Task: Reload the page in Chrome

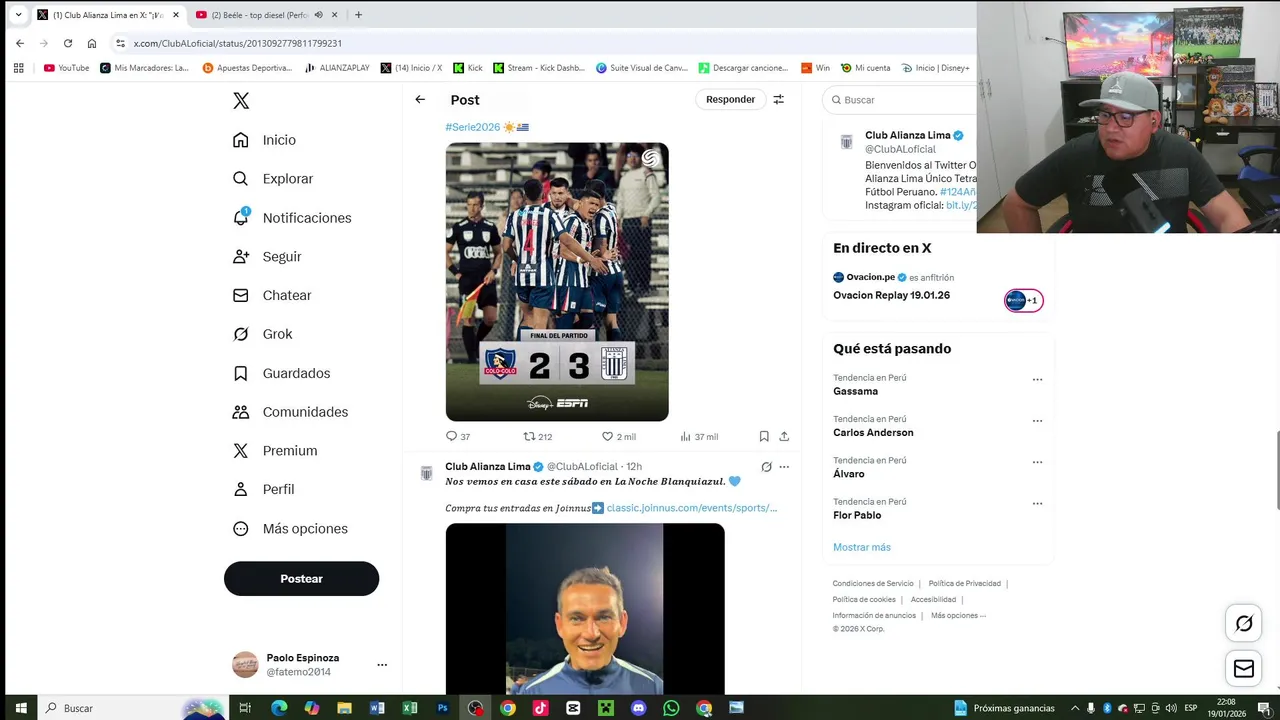Action: 68,43
